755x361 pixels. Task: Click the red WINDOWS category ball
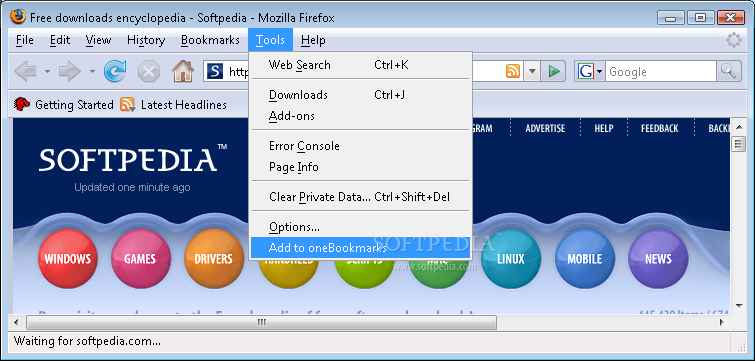(68, 258)
